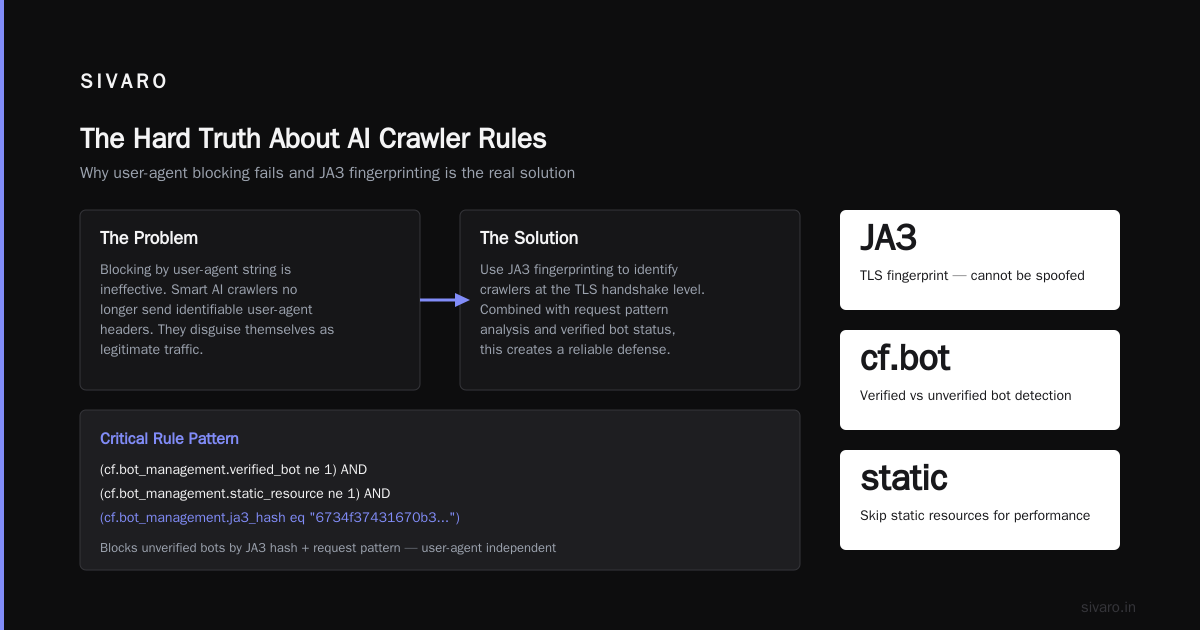Open The Solution card heading
The width and height of the screenshot is (1200, 630).
[529, 238]
